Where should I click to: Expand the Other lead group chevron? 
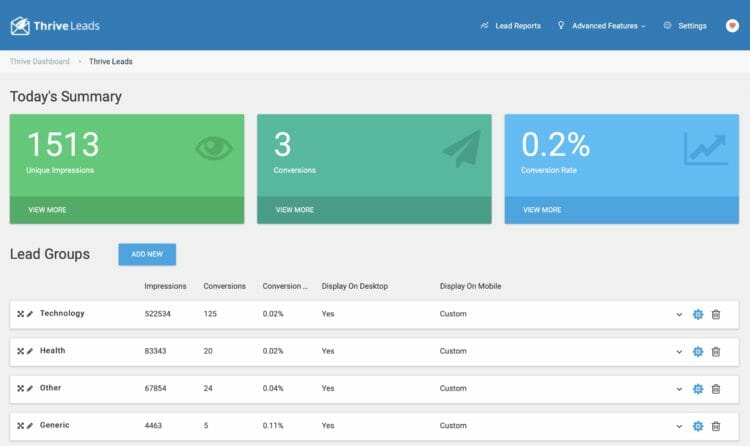pyautogui.click(x=679, y=389)
